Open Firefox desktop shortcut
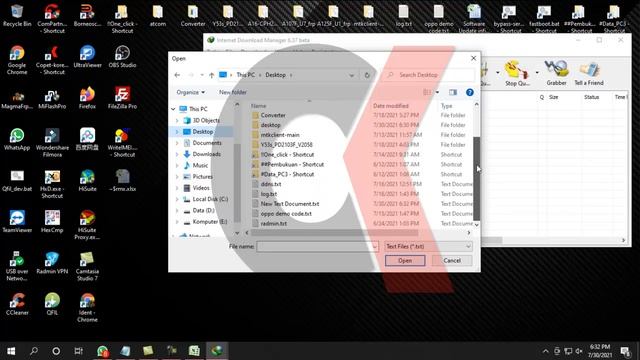The height and width of the screenshot is (360, 640). (87, 98)
